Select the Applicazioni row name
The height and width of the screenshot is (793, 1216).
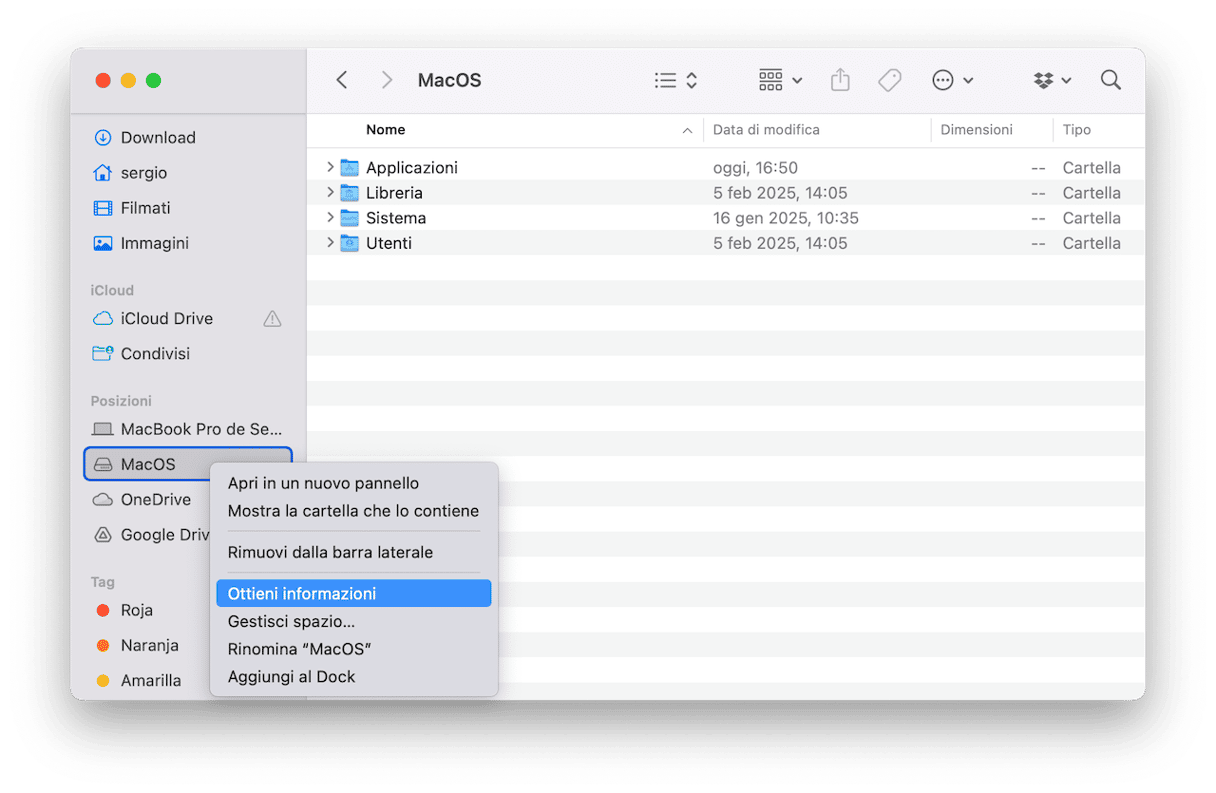[x=412, y=168]
